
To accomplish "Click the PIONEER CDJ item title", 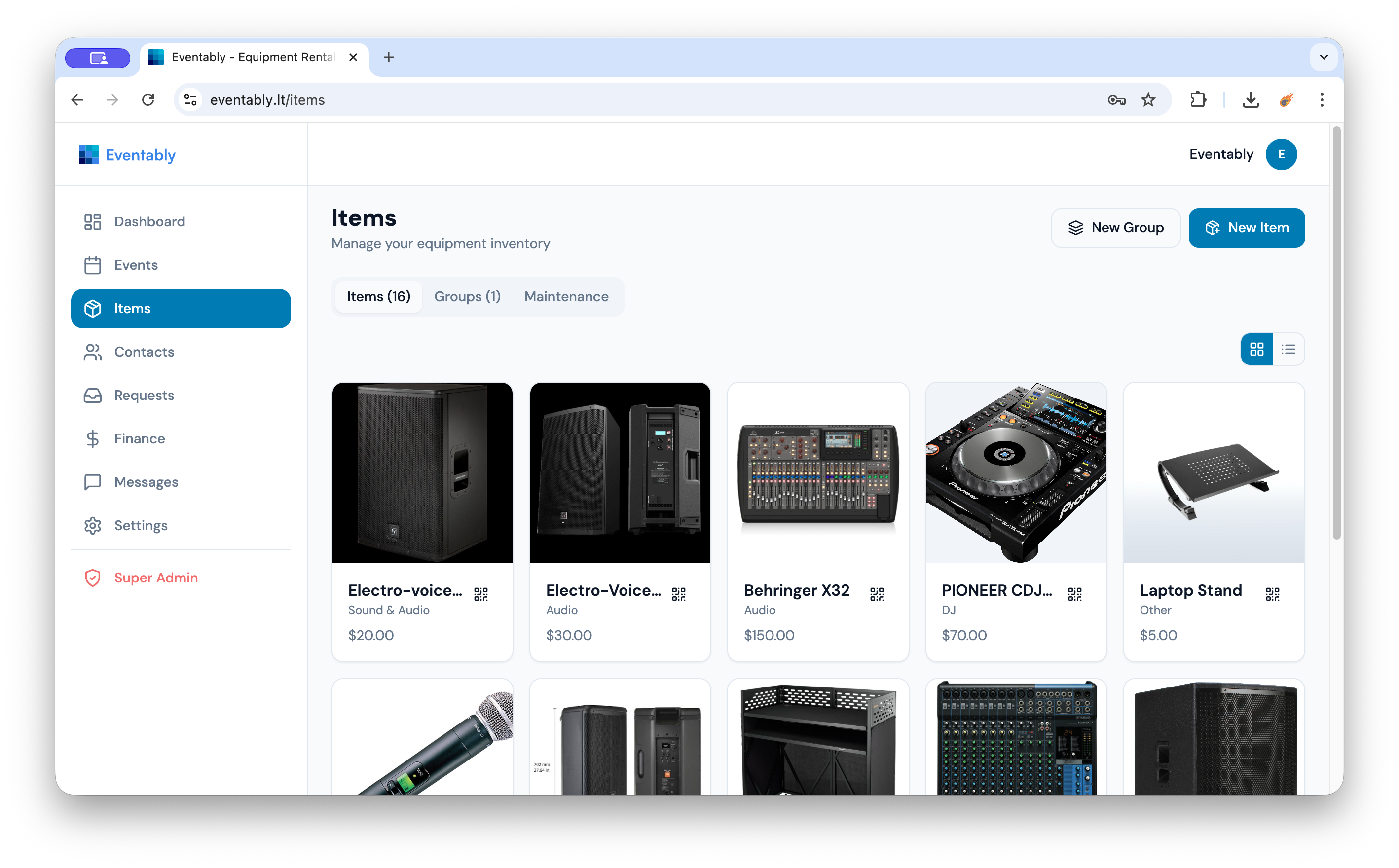I will pos(996,590).
